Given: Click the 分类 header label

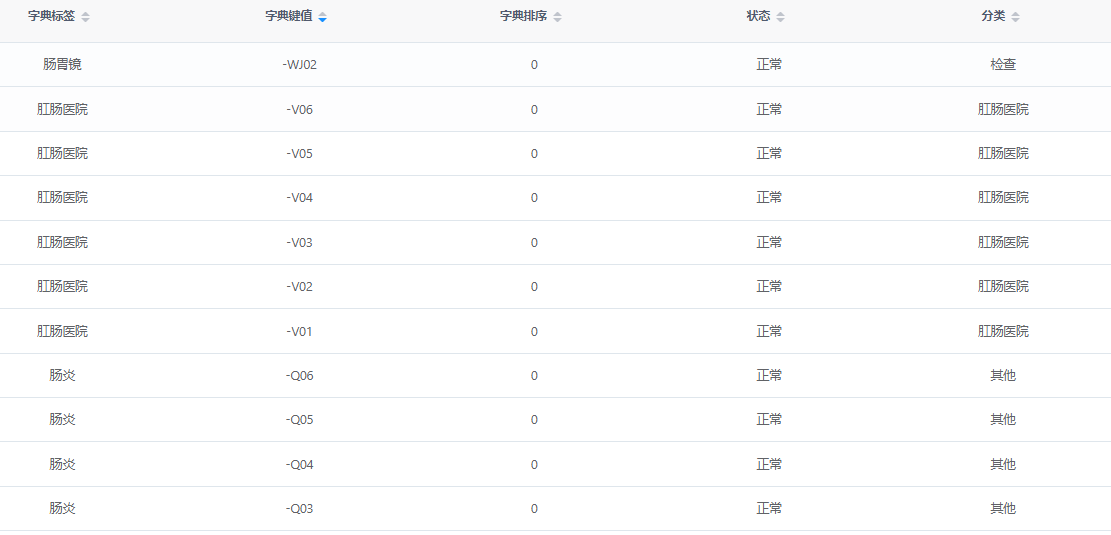Looking at the screenshot, I should pos(993,16).
